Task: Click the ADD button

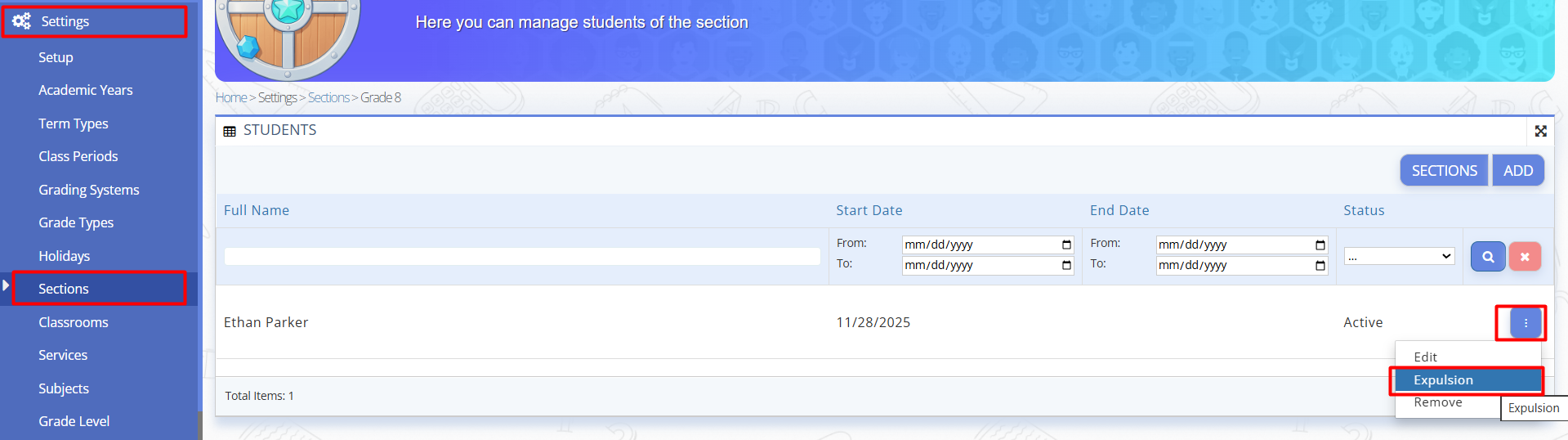Action: click(1517, 171)
